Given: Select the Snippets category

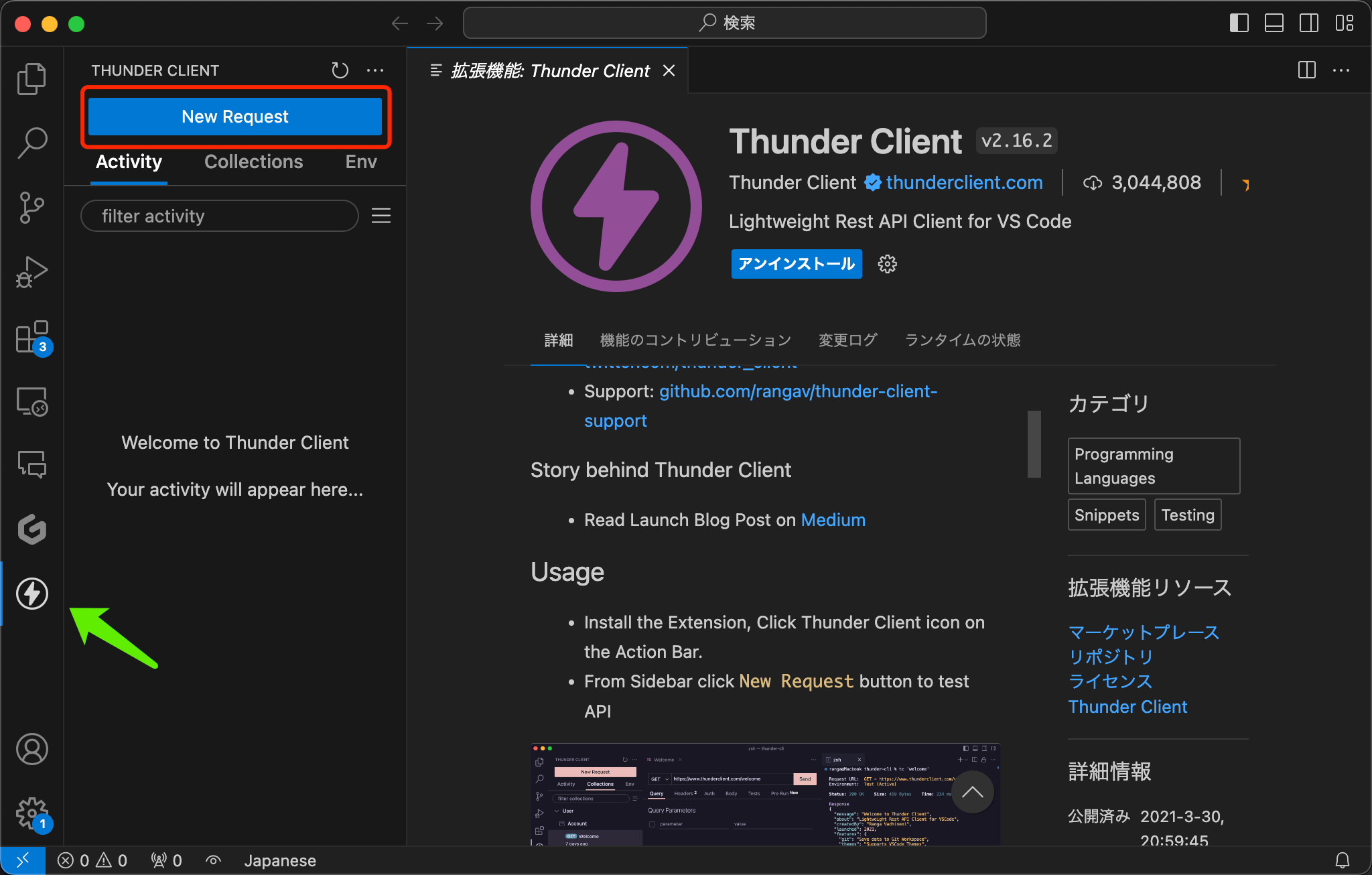Looking at the screenshot, I should (x=1107, y=515).
